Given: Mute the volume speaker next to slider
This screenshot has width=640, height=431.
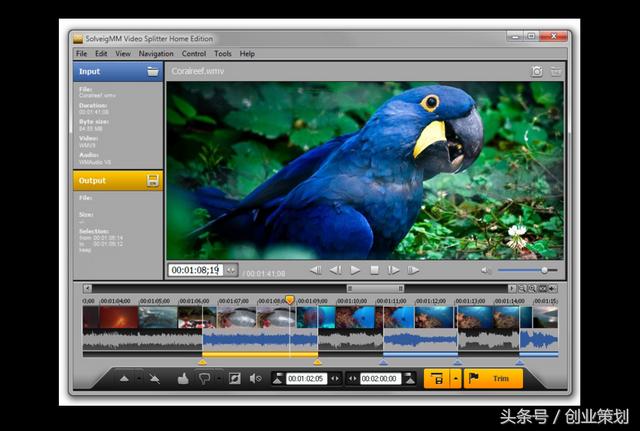Looking at the screenshot, I should pos(486,270).
